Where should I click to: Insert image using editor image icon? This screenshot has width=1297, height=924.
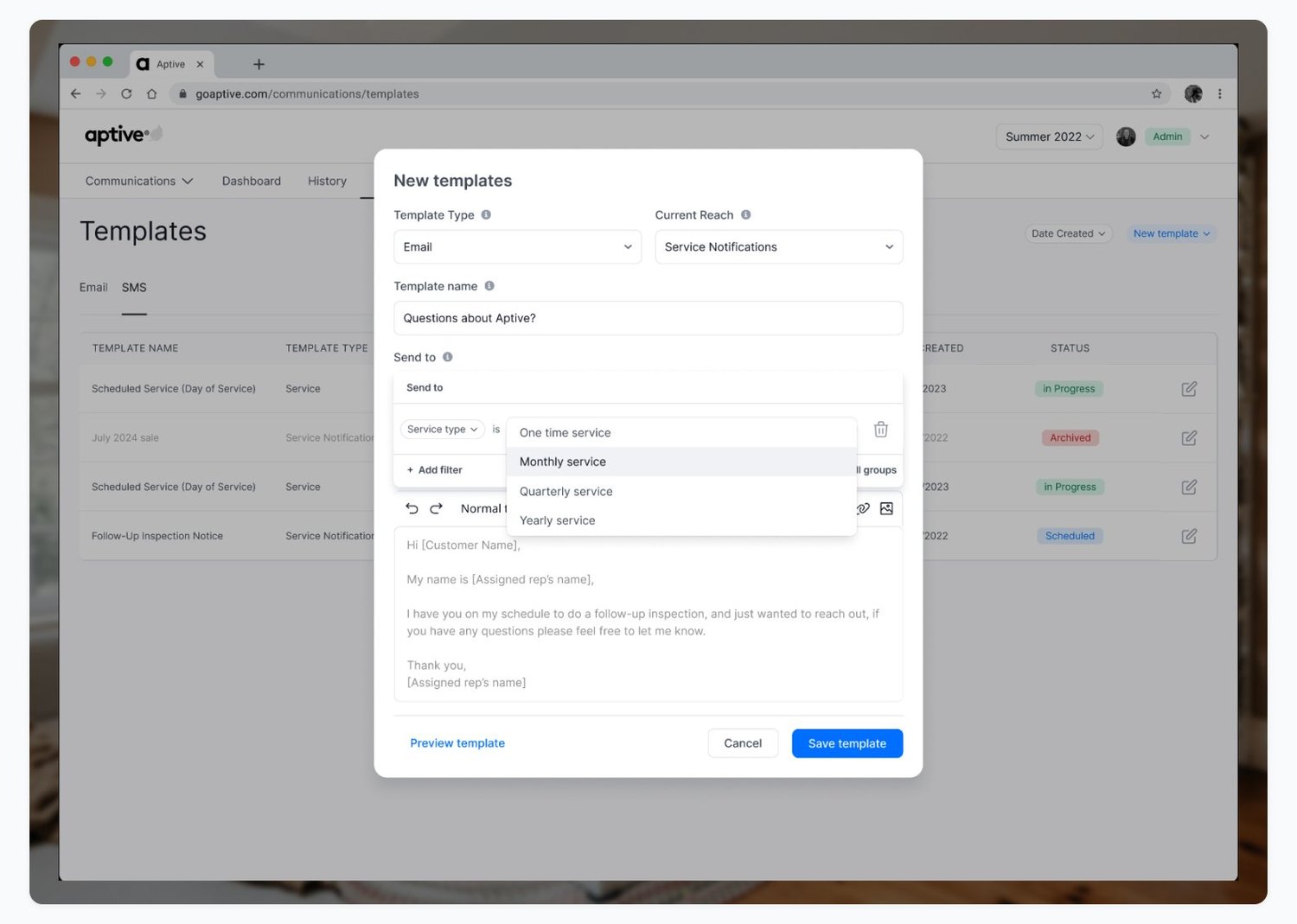coord(886,508)
